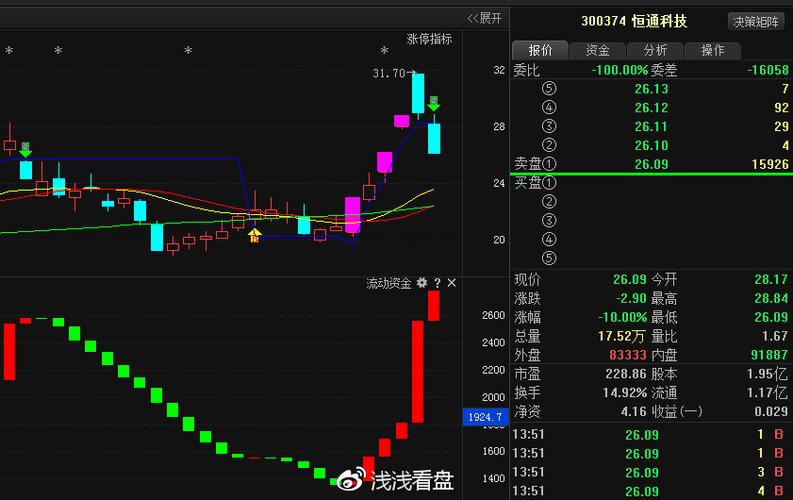Image resolution: width=793 pixels, height=500 pixels.
Task: Click the 流动资金 help question mark
Action: 437,283
